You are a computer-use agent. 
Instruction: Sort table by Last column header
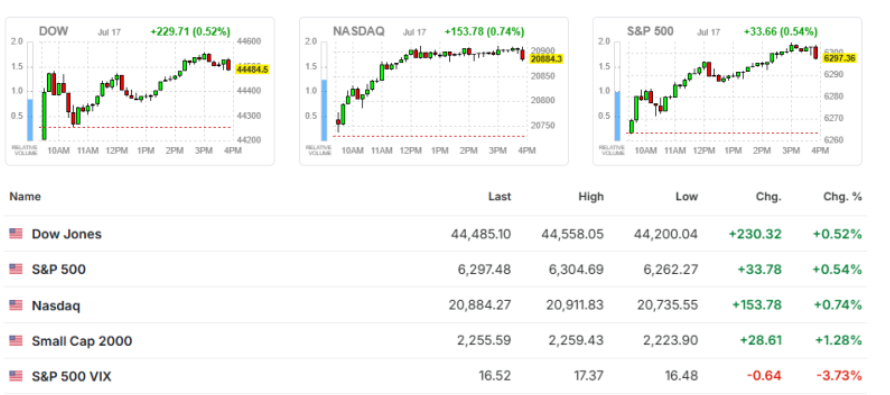[499, 197]
